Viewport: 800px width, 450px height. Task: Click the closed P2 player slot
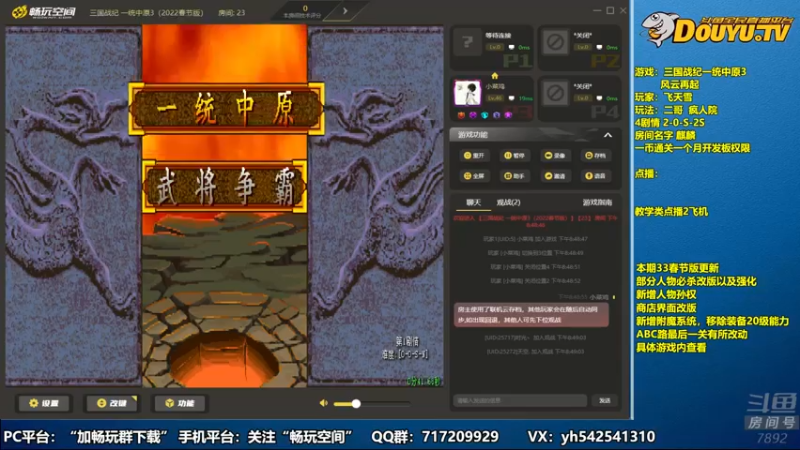tap(580, 48)
